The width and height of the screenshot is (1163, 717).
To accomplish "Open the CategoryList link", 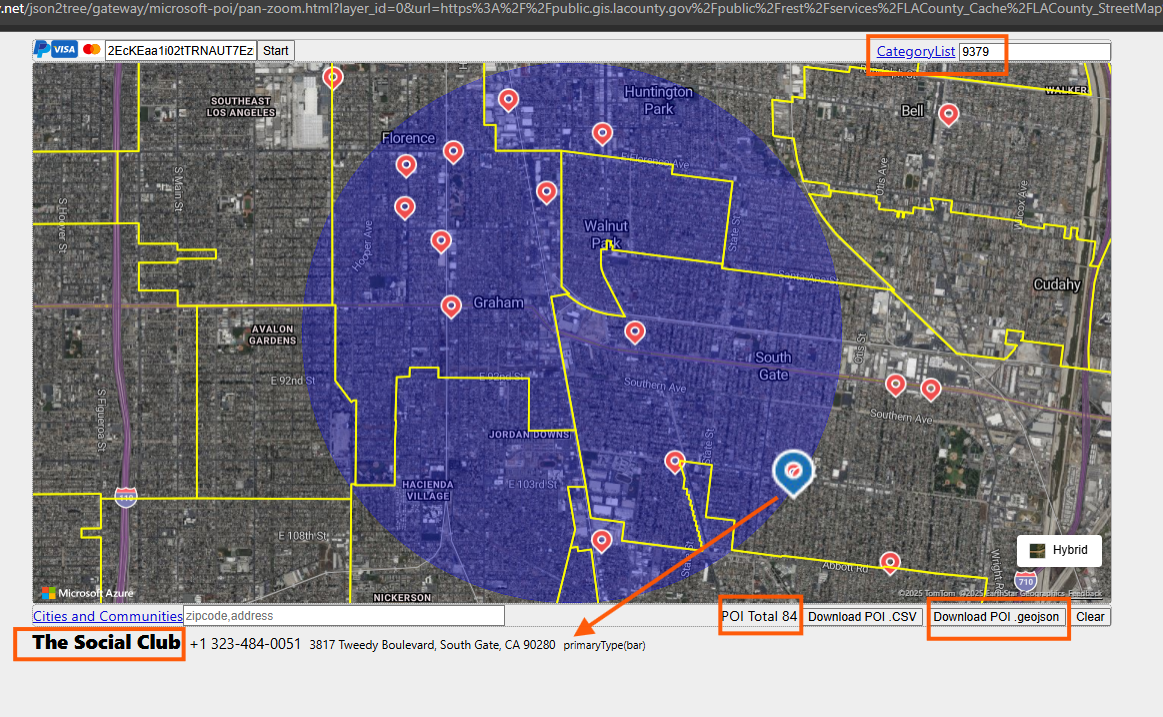I will coord(915,51).
